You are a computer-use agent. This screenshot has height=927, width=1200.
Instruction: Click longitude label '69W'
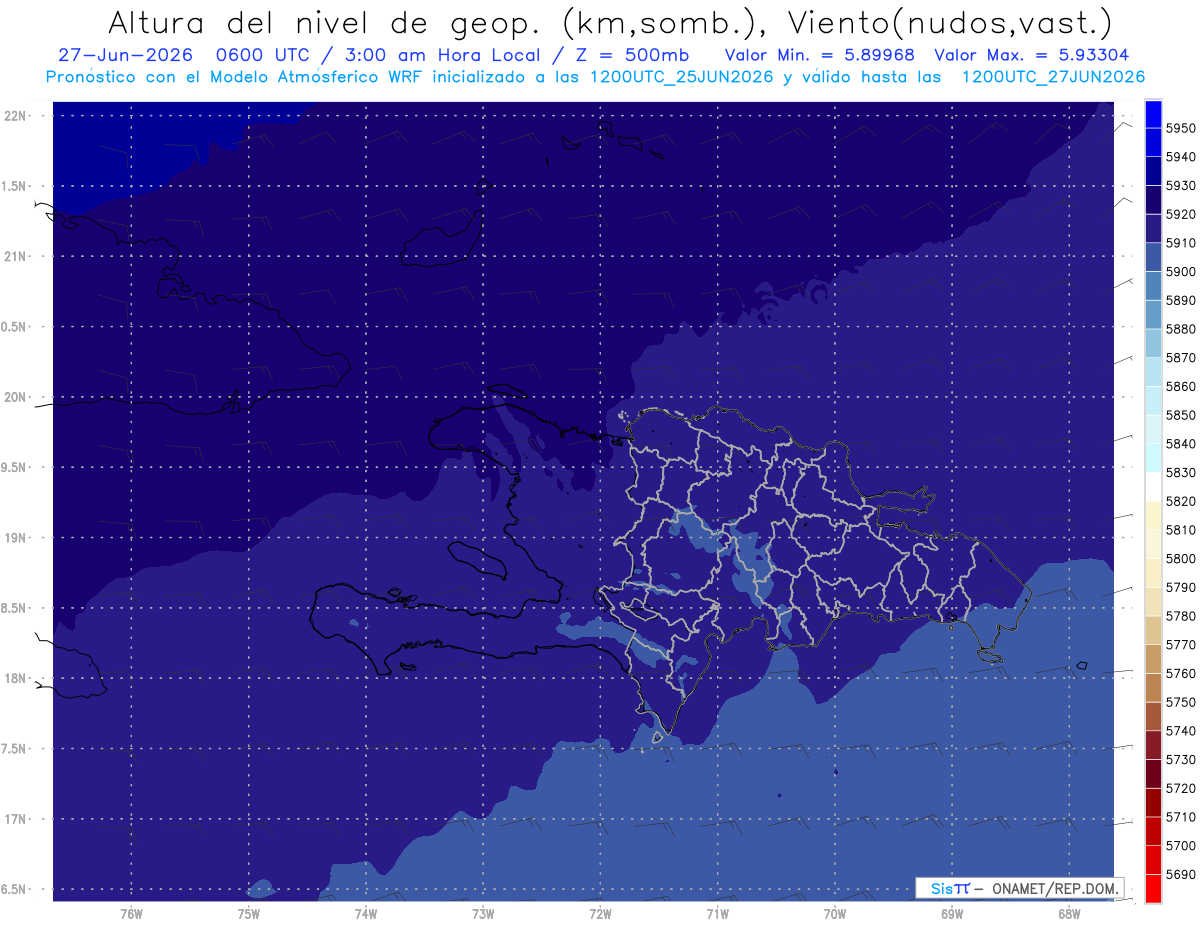[951, 914]
